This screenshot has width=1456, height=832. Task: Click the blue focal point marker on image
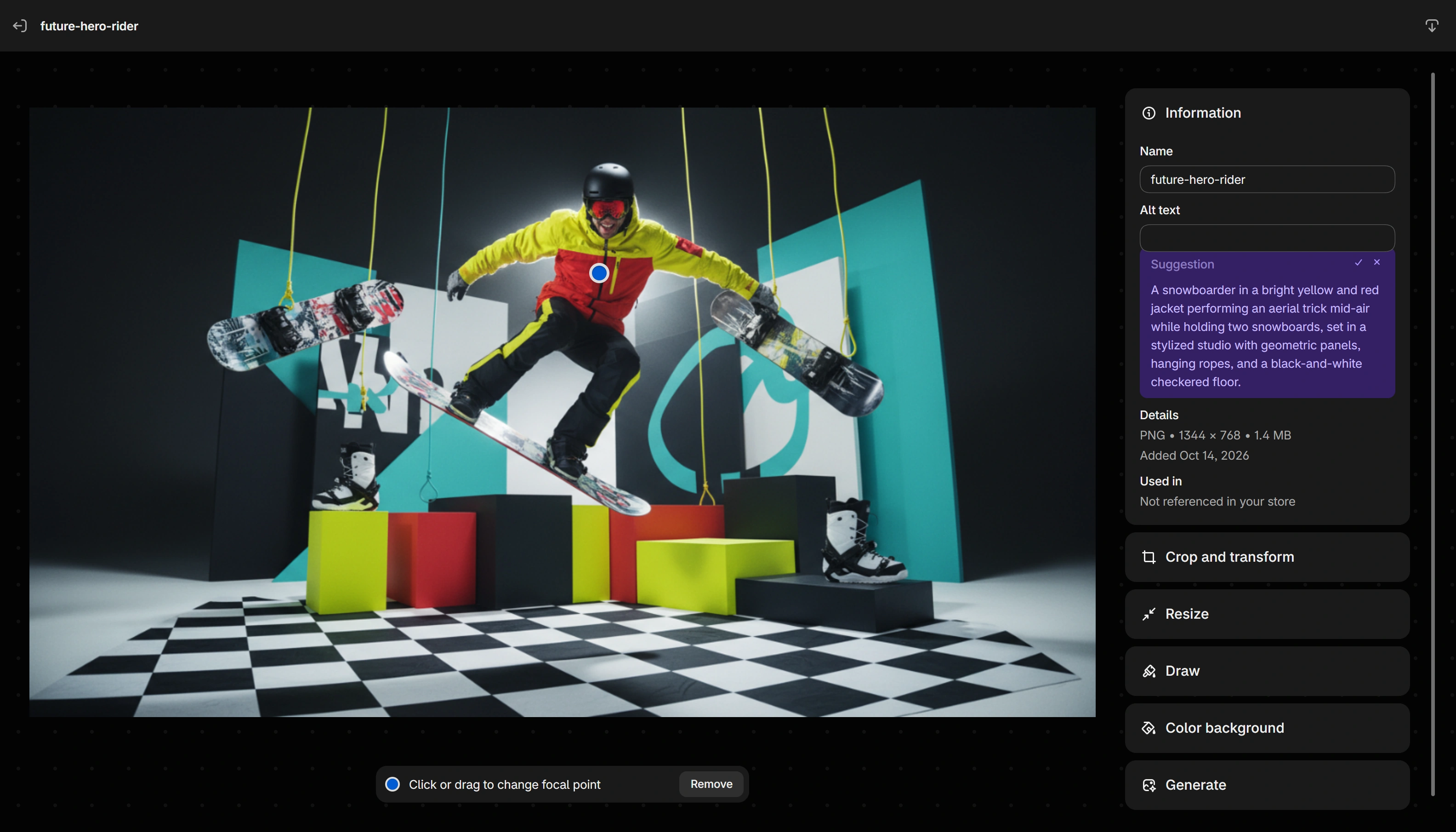(598, 273)
